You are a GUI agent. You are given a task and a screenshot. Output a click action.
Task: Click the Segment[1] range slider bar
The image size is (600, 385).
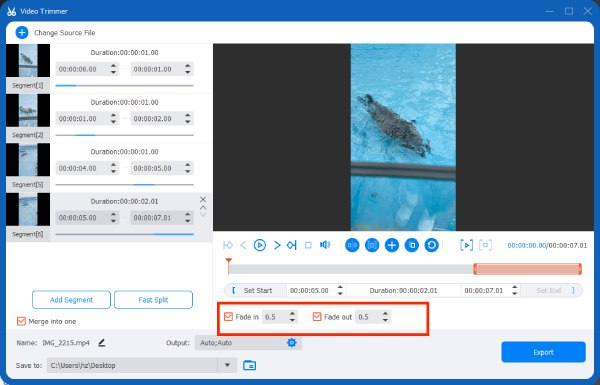click(124, 86)
